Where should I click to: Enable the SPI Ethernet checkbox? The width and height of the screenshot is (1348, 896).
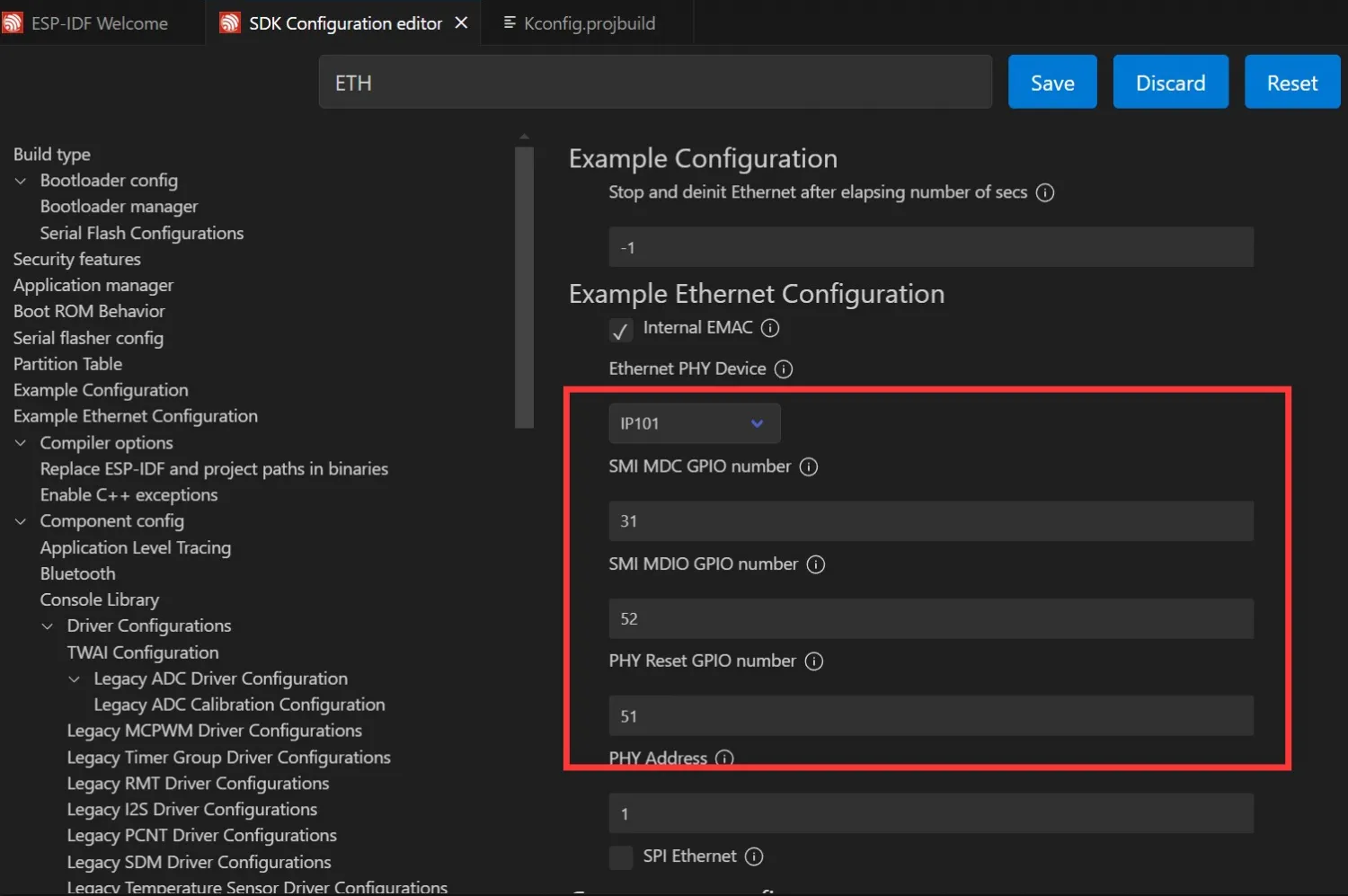pyautogui.click(x=620, y=857)
